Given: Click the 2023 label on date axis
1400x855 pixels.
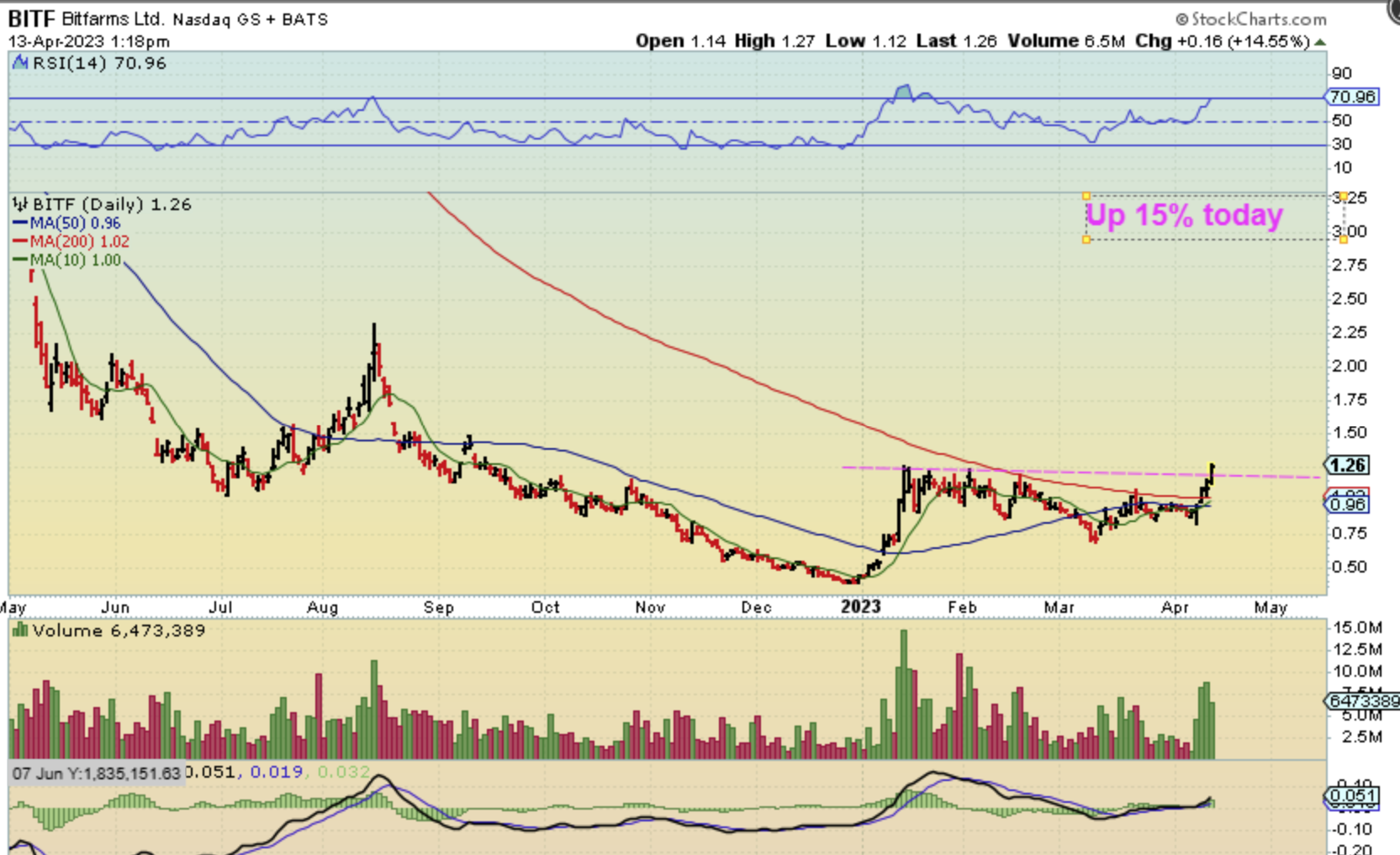Looking at the screenshot, I should tap(860, 607).
